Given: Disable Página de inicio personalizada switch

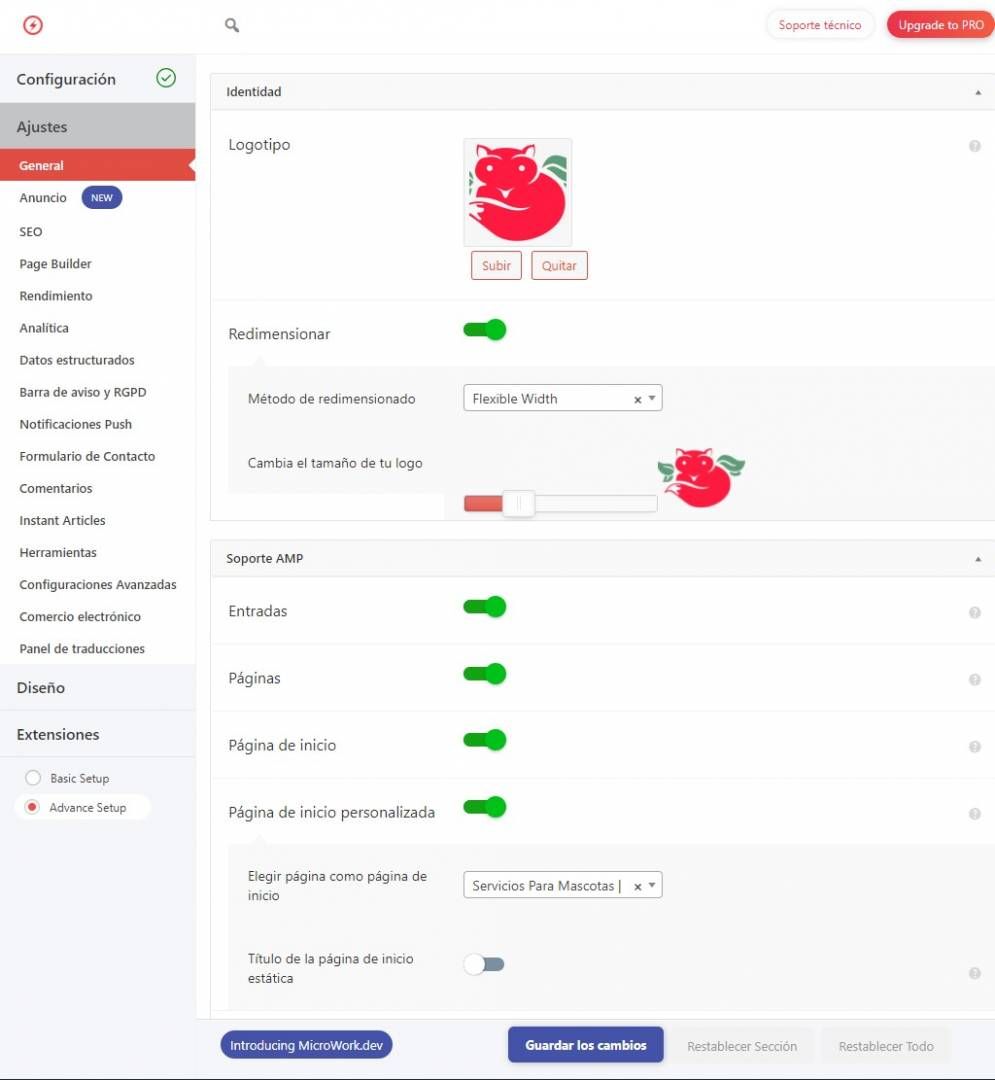Looking at the screenshot, I should [485, 807].
